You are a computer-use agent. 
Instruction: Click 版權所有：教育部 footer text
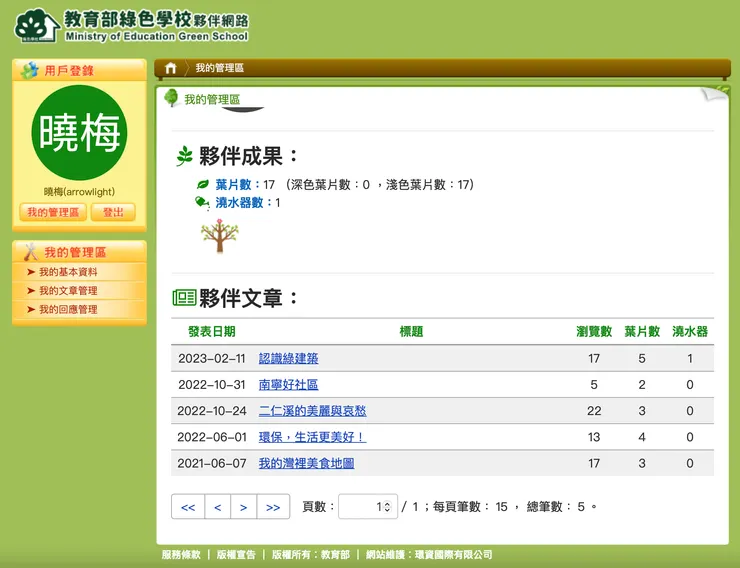click(x=311, y=555)
